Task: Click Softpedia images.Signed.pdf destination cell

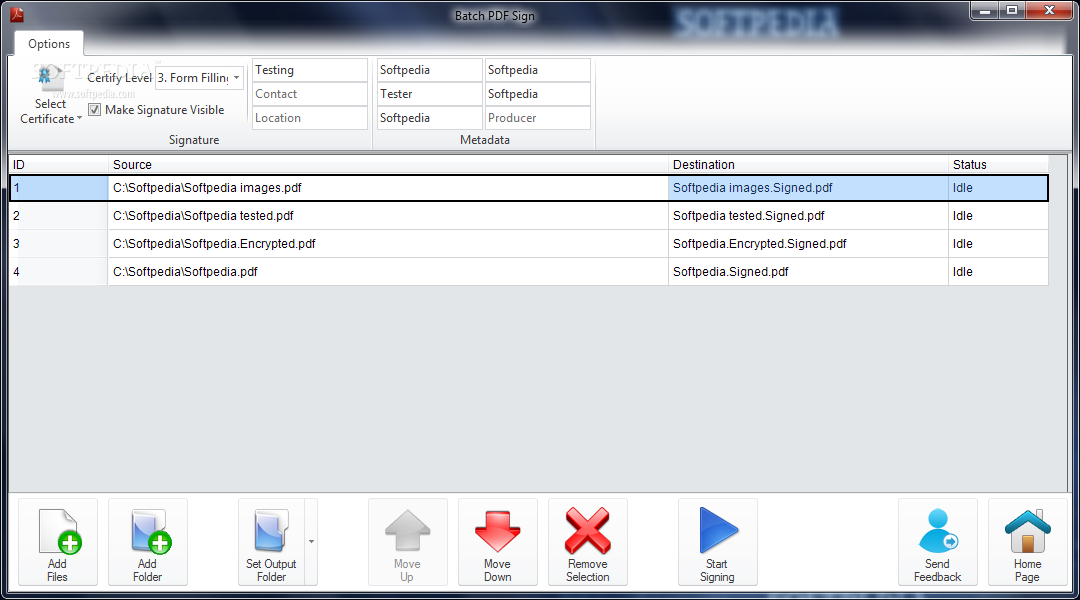Action: pyautogui.click(x=808, y=188)
